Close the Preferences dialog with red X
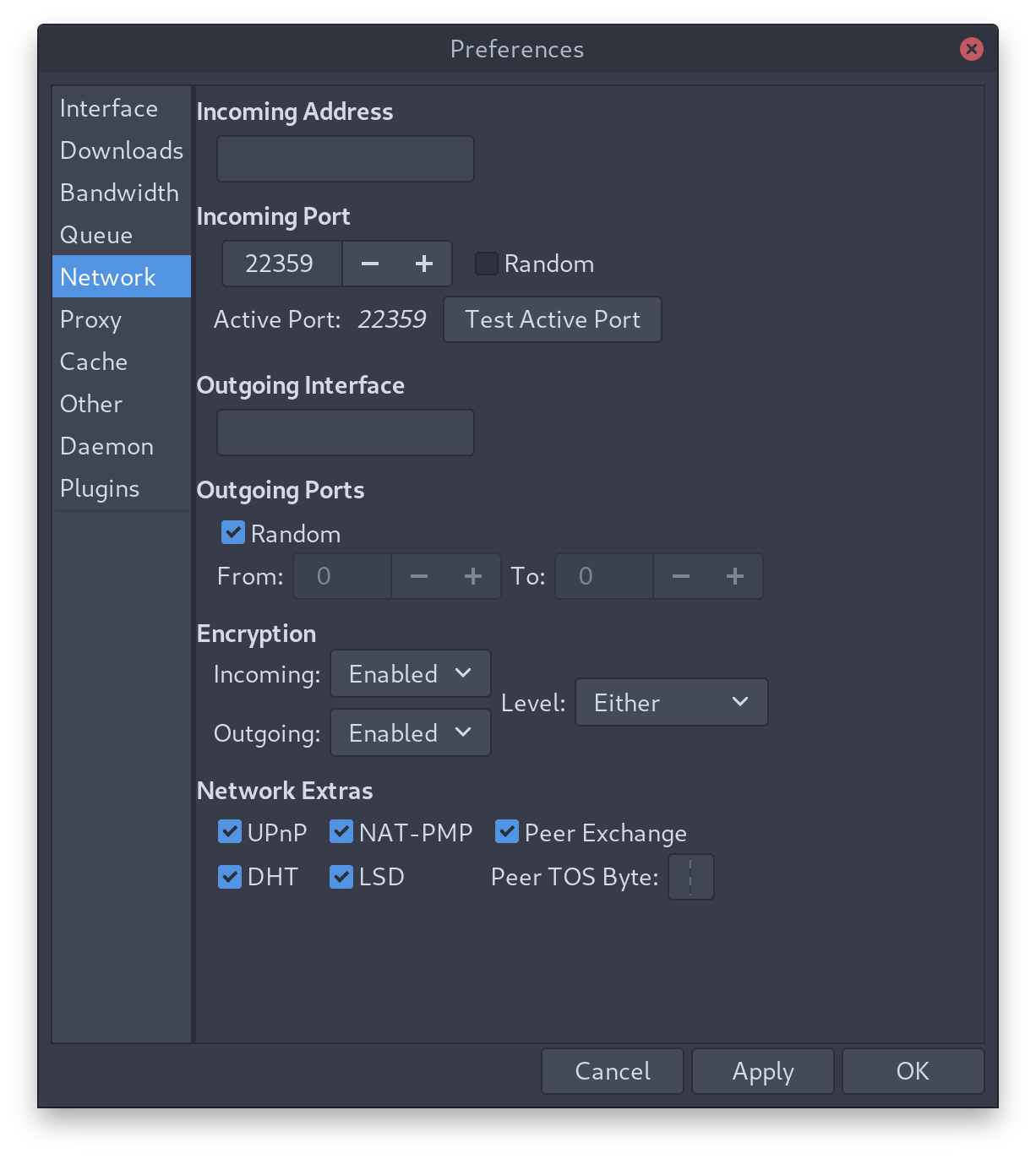This screenshot has width=1036, height=1159. (x=972, y=49)
